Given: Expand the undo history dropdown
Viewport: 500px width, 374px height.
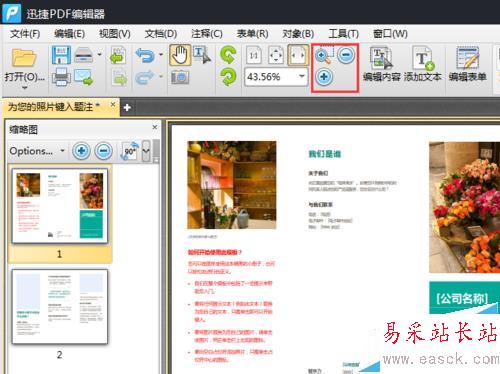Looking at the screenshot, I should click(x=161, y=54).
